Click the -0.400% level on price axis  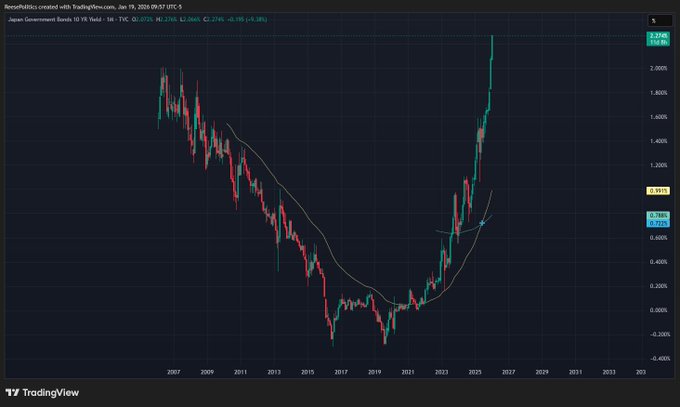(658, 358)
